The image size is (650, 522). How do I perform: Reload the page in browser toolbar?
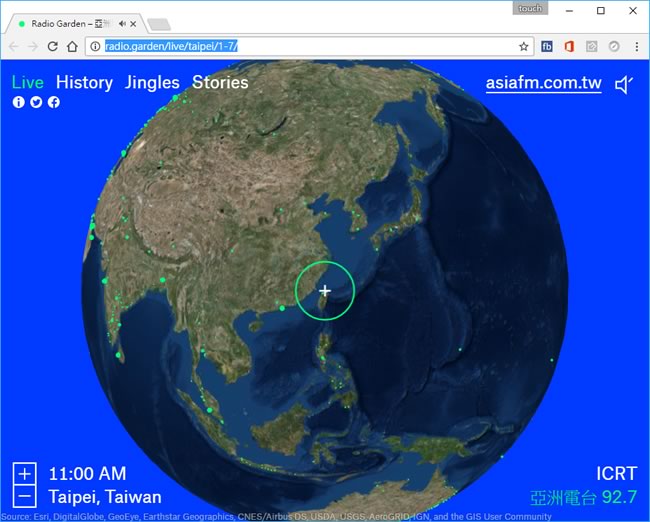click(52, 46)
